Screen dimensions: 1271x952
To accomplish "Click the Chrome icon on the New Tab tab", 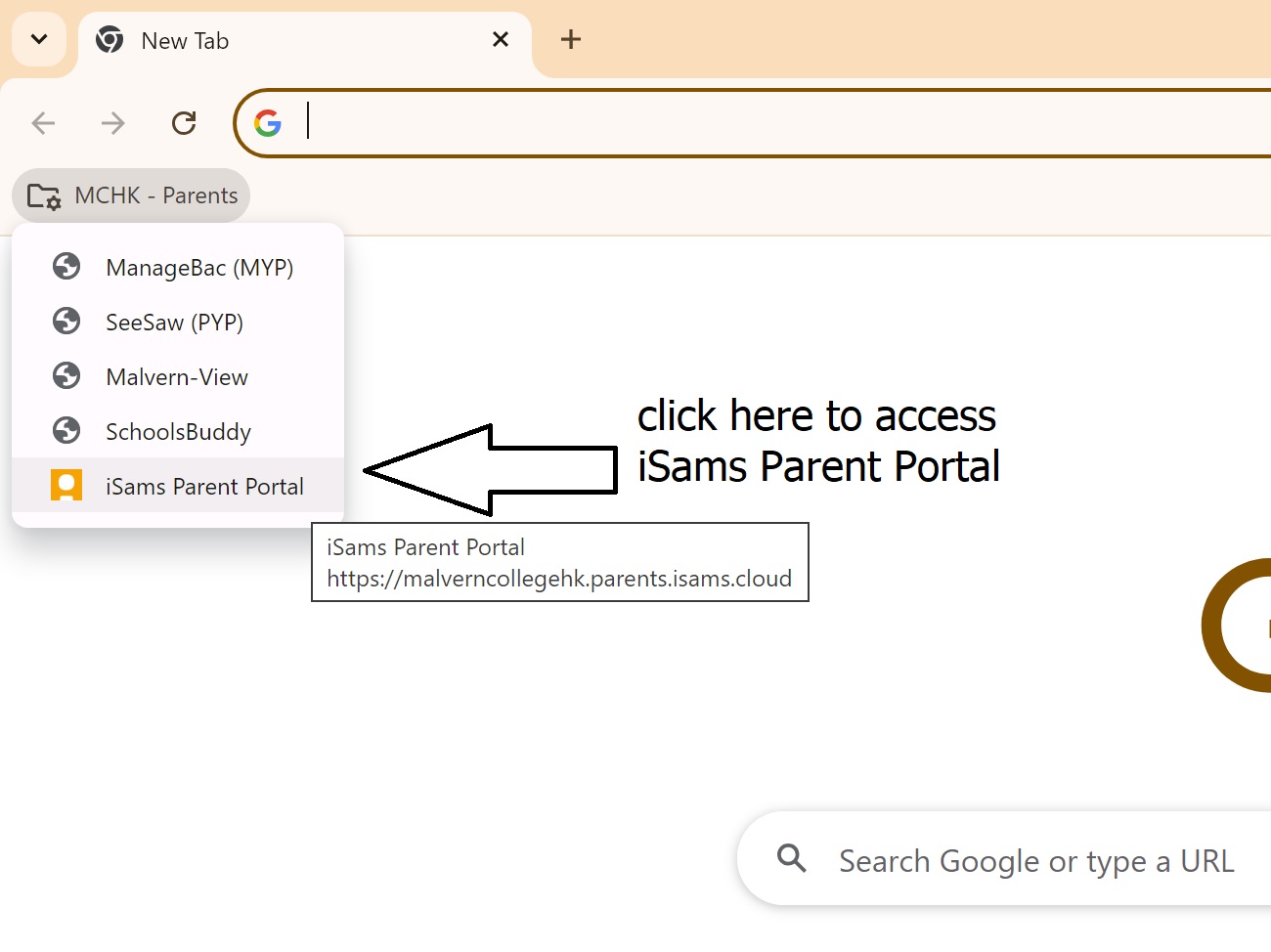I will [x=110, y=40].
